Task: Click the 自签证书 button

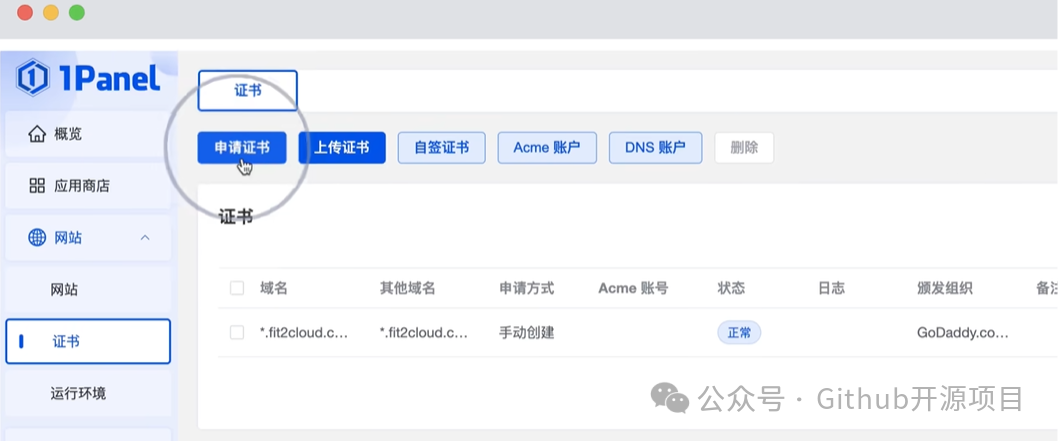Action: (x=441, y=148)
